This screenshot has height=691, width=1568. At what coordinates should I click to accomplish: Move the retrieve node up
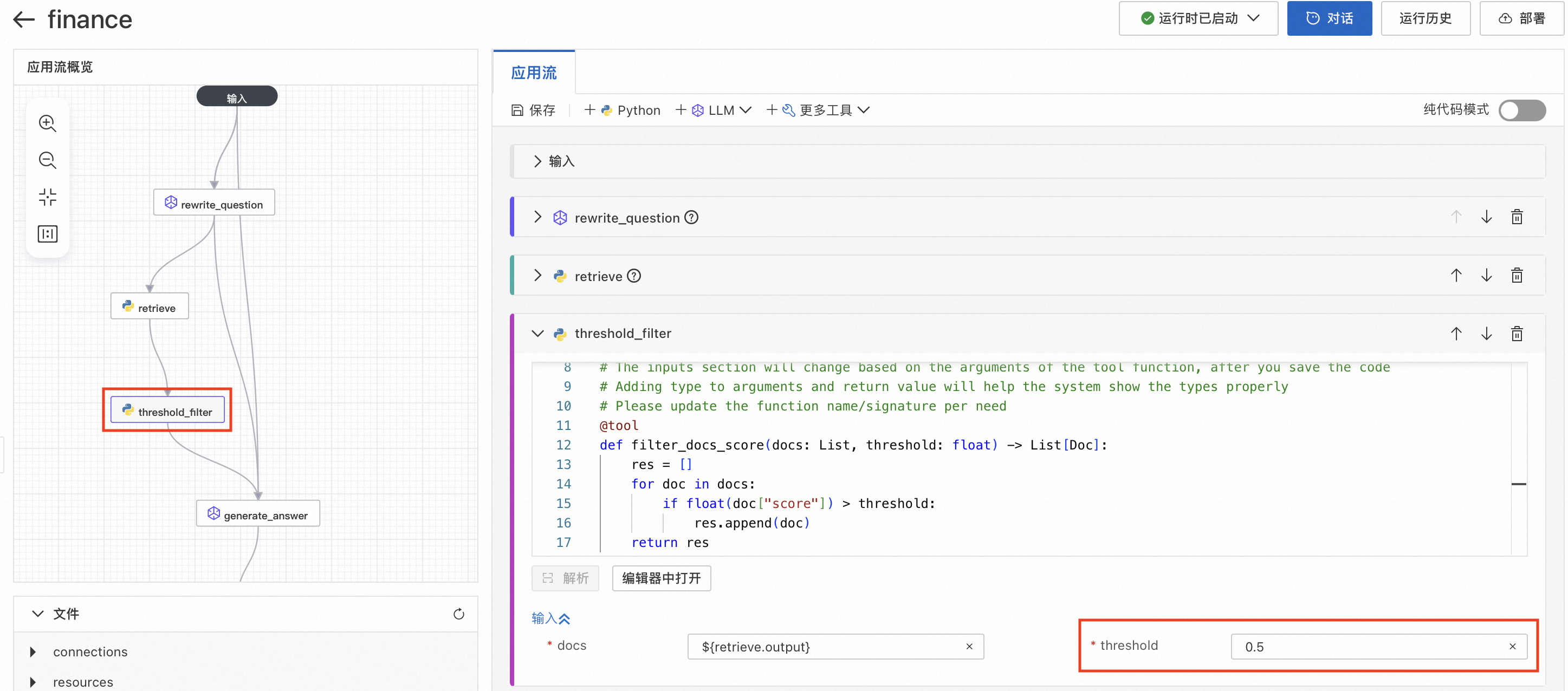click(x=1455, y=276)
